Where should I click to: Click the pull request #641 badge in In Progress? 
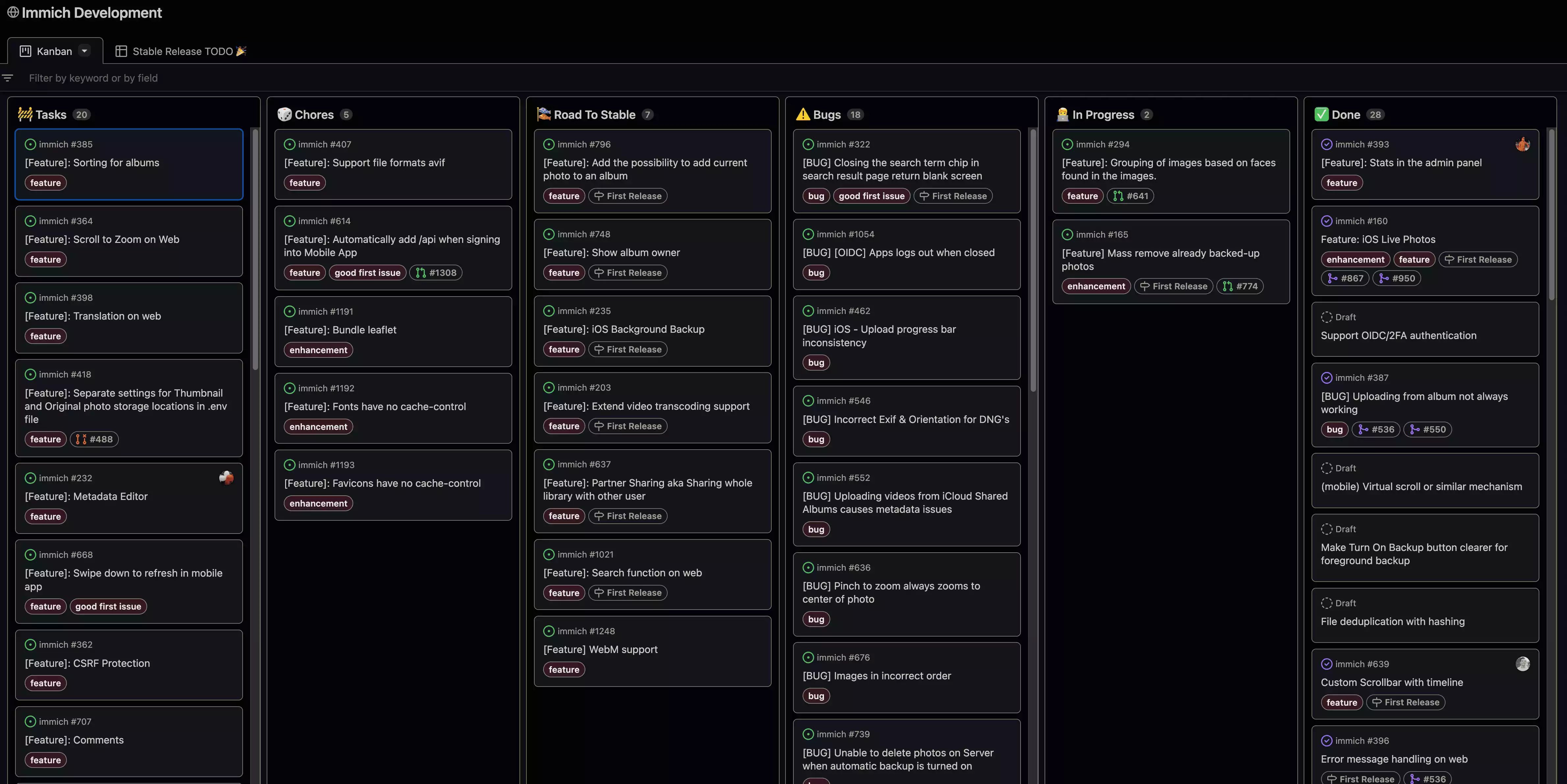[1130, 196]
